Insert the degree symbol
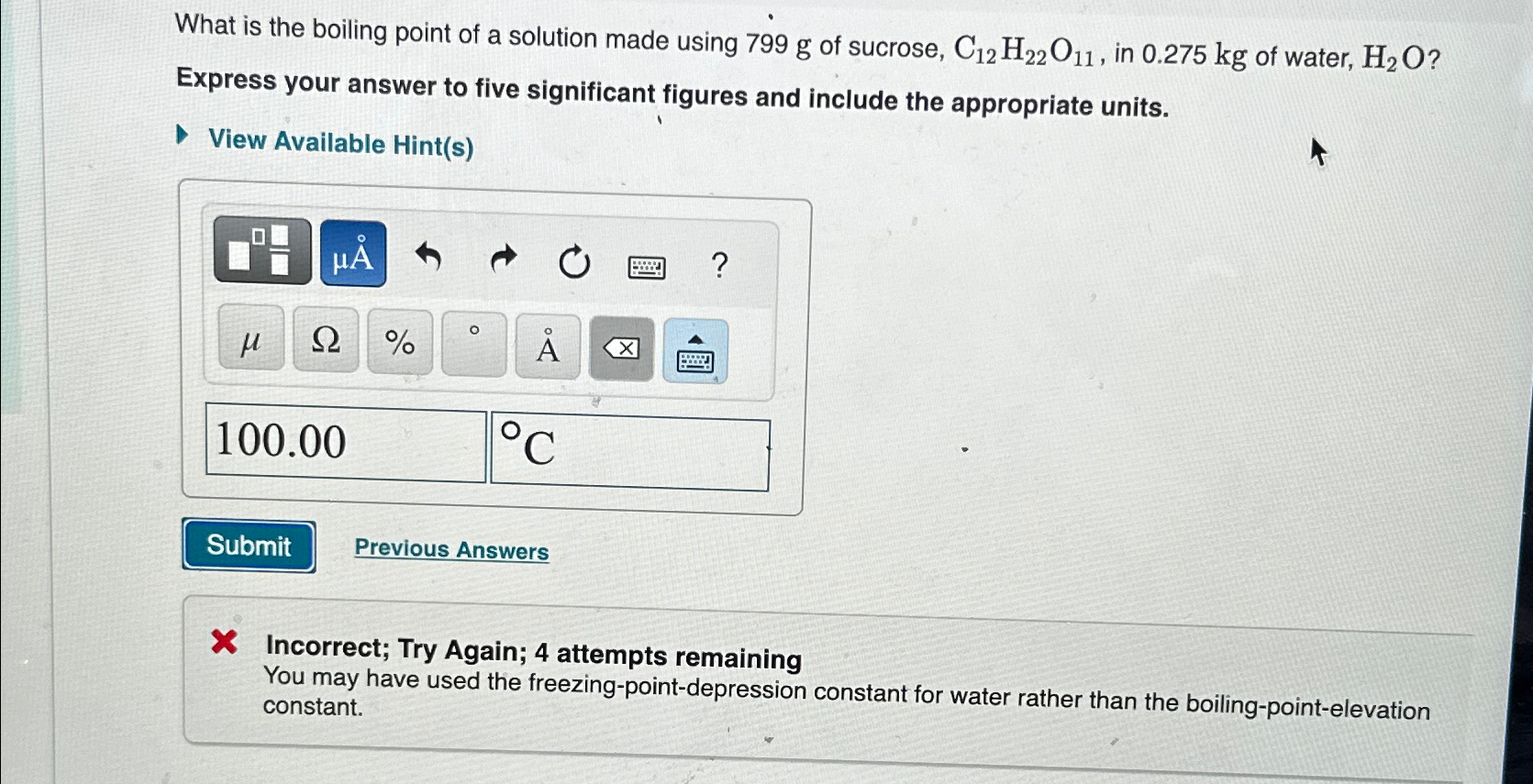This screenshot has height=784, width=1533. tap(472, 345)
